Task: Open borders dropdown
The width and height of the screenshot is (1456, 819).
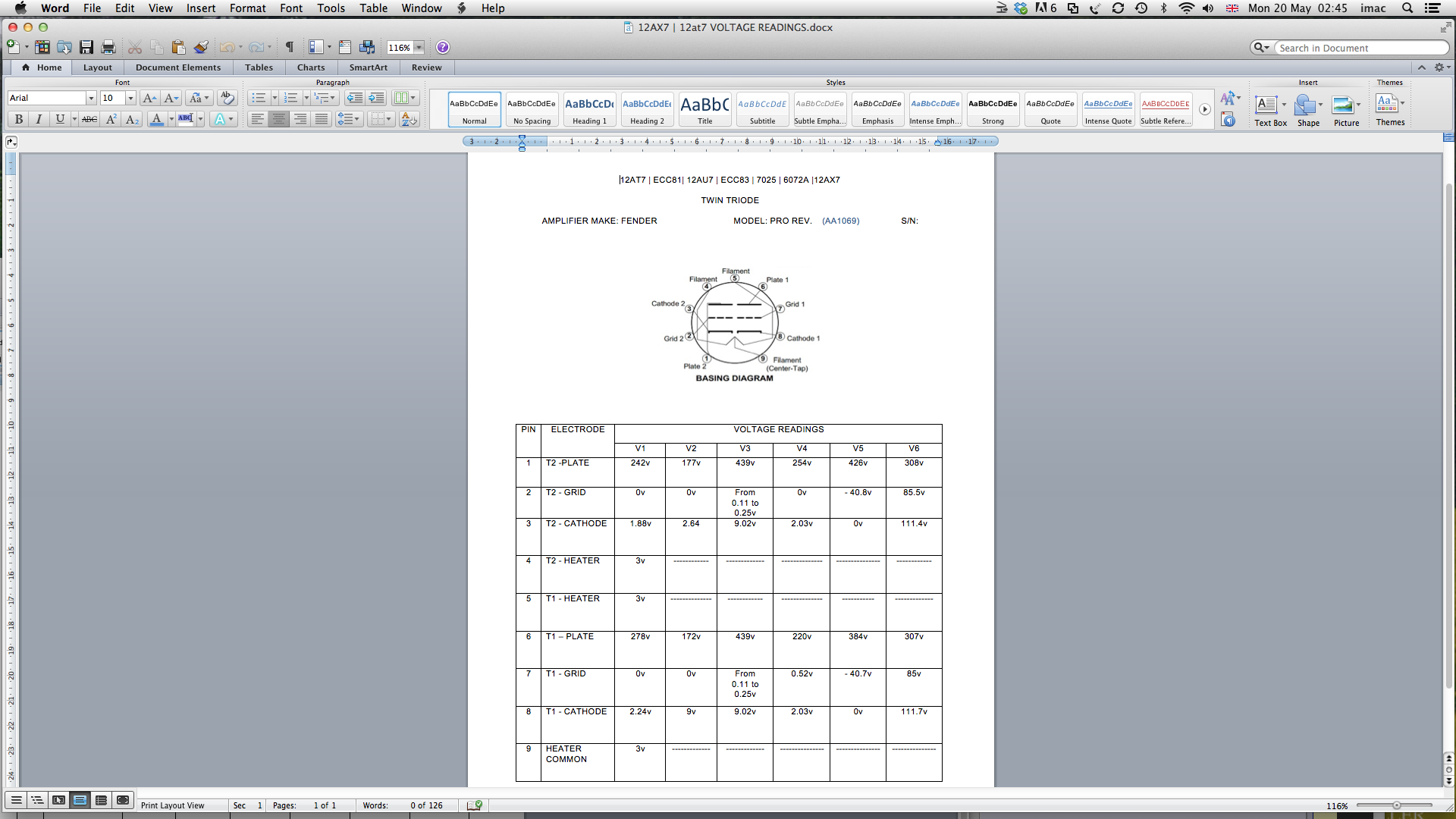Action: (x=381, y=119)
